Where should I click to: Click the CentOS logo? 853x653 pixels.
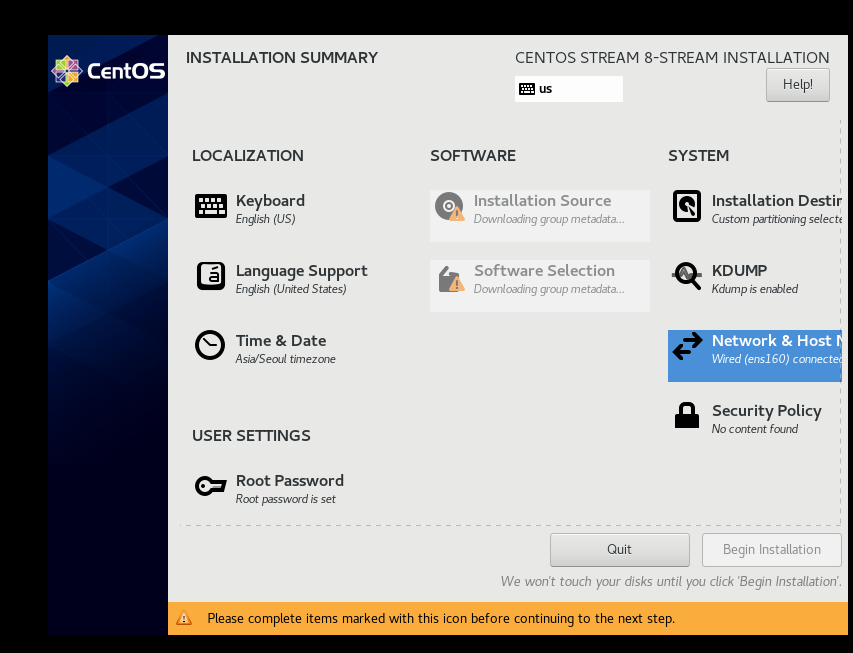click(x=108, y=71)
